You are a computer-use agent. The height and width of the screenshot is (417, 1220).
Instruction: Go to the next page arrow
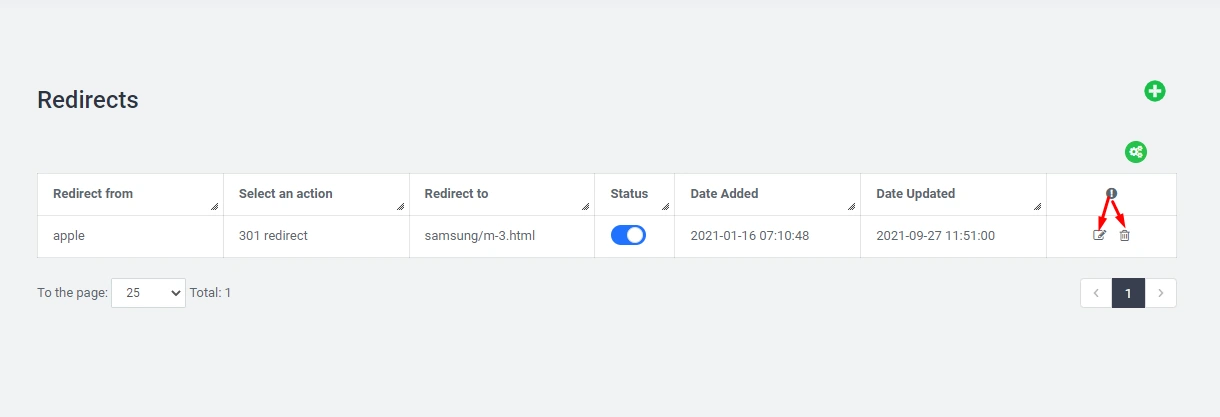1160,293
